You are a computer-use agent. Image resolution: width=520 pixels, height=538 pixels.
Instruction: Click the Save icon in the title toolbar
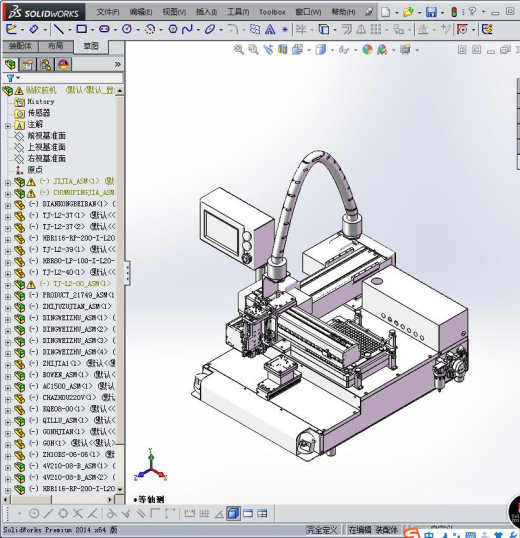[x=431, y=12]
